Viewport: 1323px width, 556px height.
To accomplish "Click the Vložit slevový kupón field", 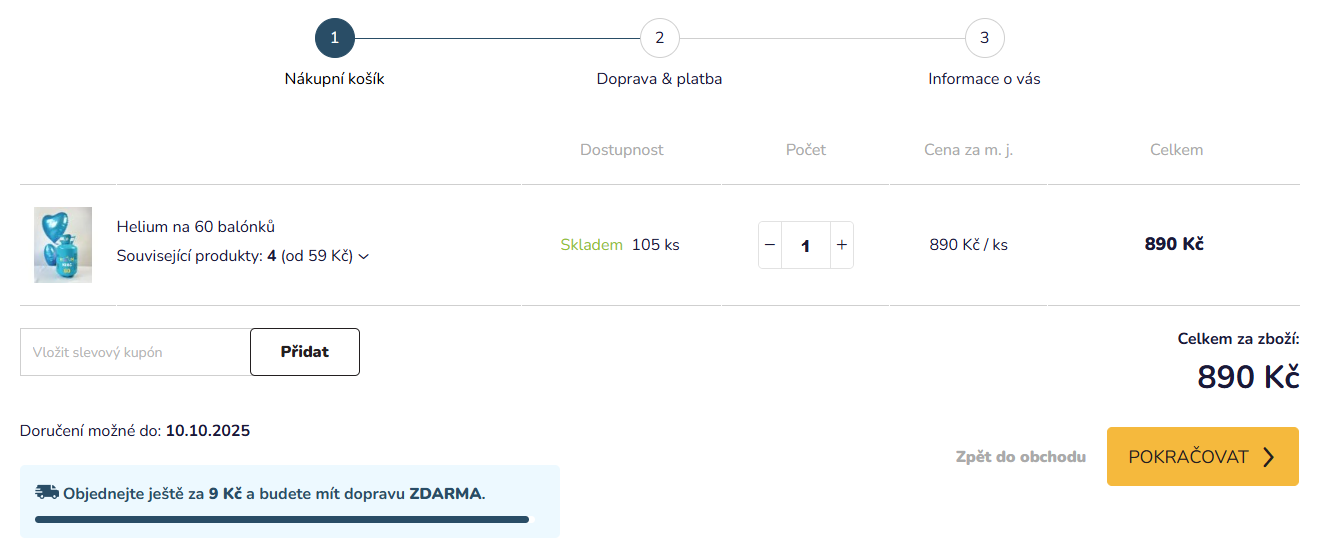I will [135, 352].
